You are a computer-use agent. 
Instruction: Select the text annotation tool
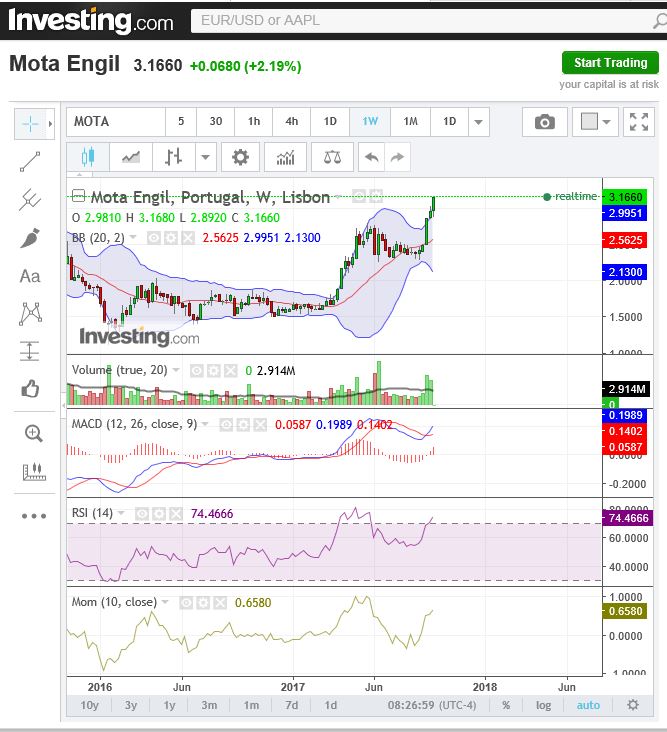30,276
